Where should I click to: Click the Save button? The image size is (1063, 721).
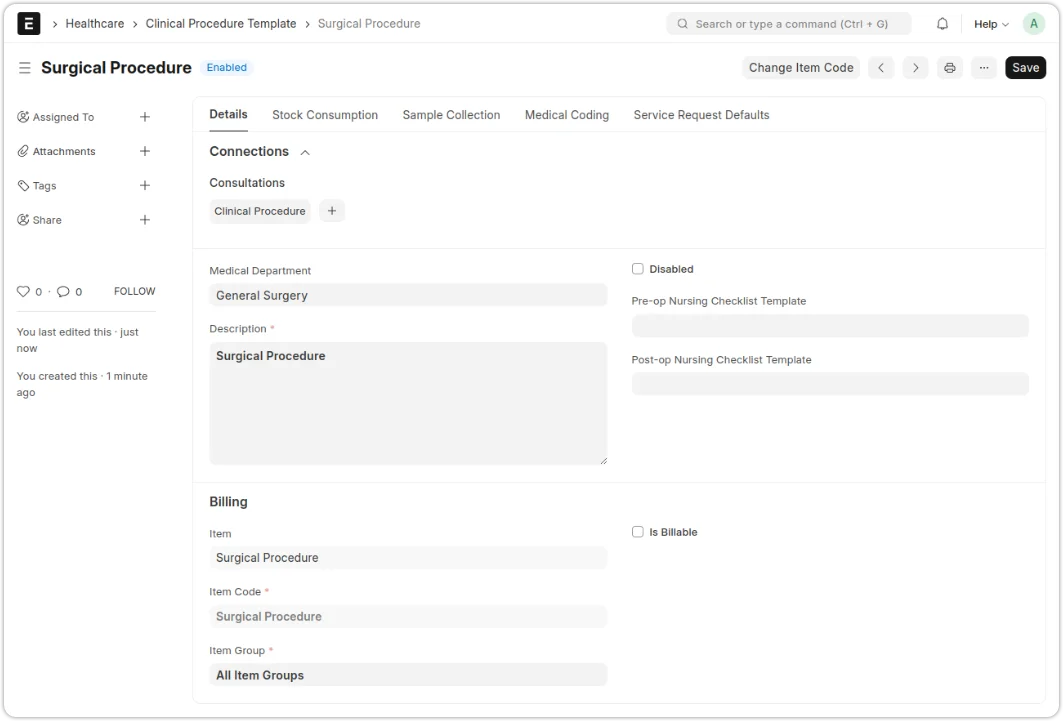tap(1025, 68)
